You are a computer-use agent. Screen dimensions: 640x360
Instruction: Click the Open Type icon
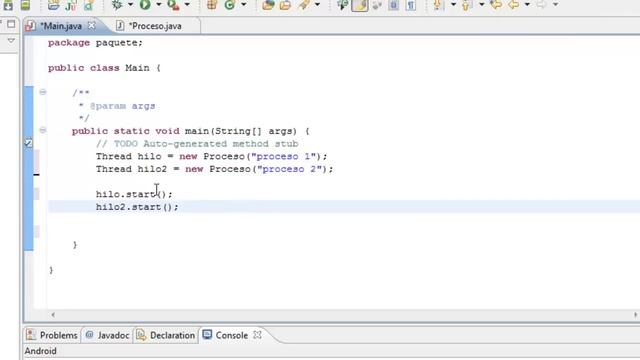[268, 5]
